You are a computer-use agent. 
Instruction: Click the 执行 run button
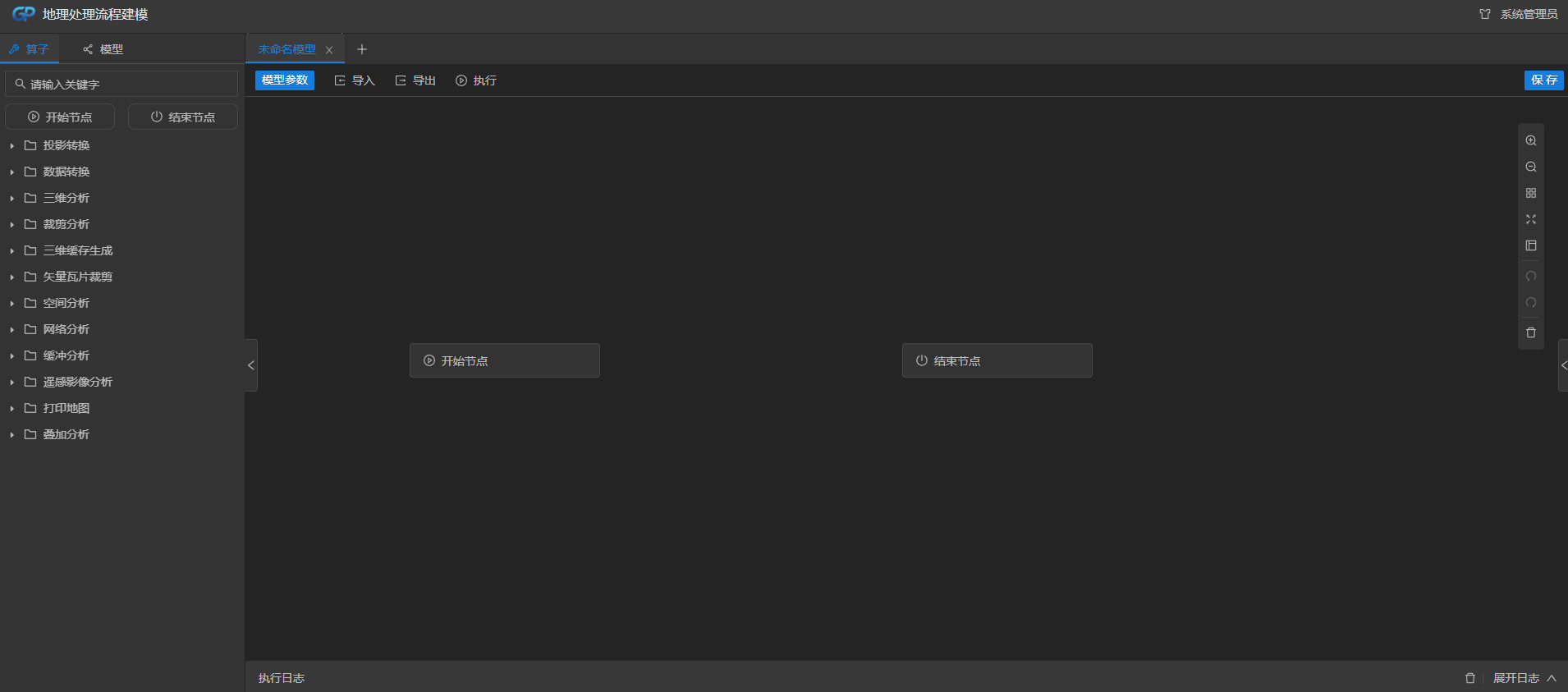click(476, 80)
